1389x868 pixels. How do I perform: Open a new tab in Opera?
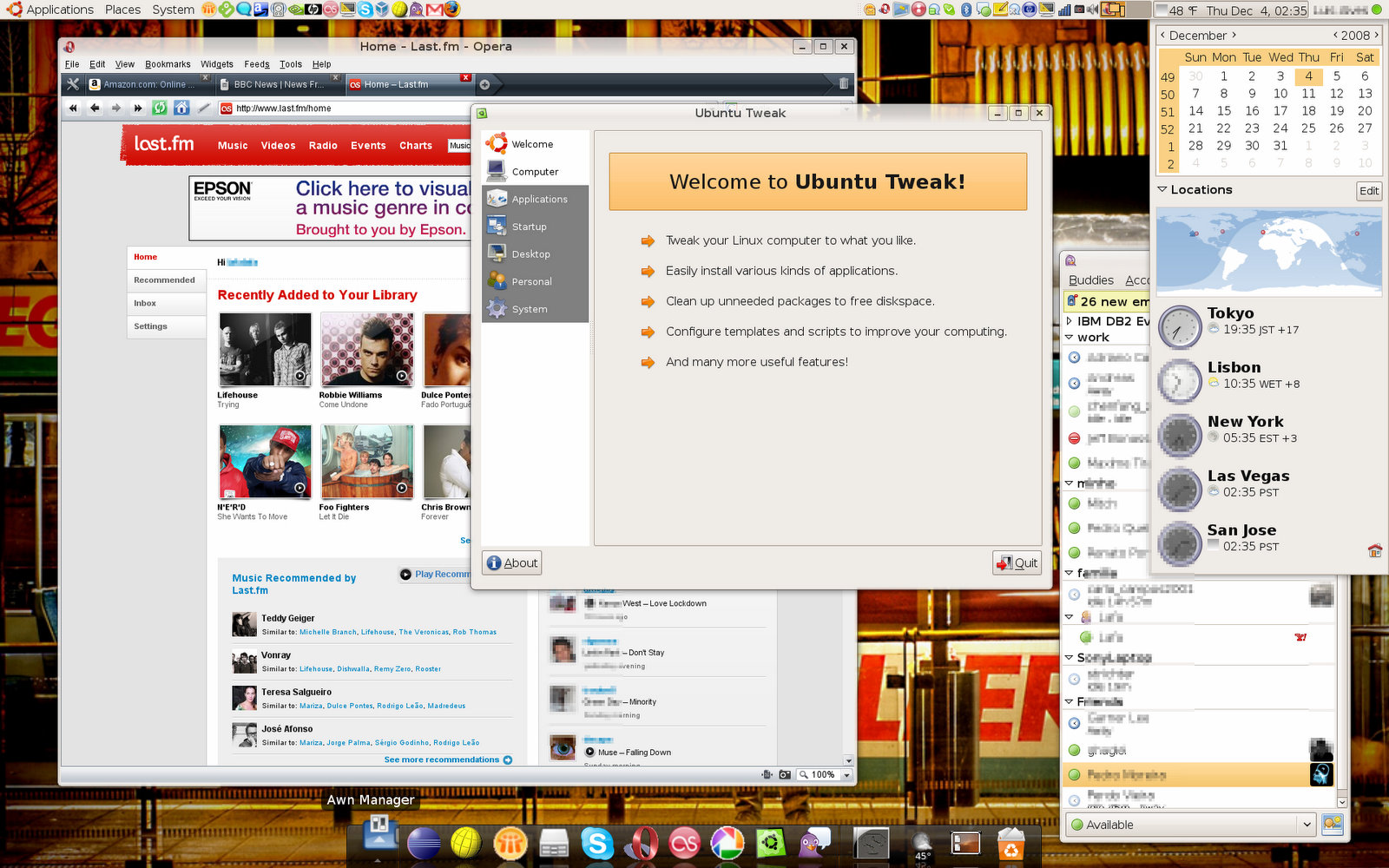click(x=484, y=84)
